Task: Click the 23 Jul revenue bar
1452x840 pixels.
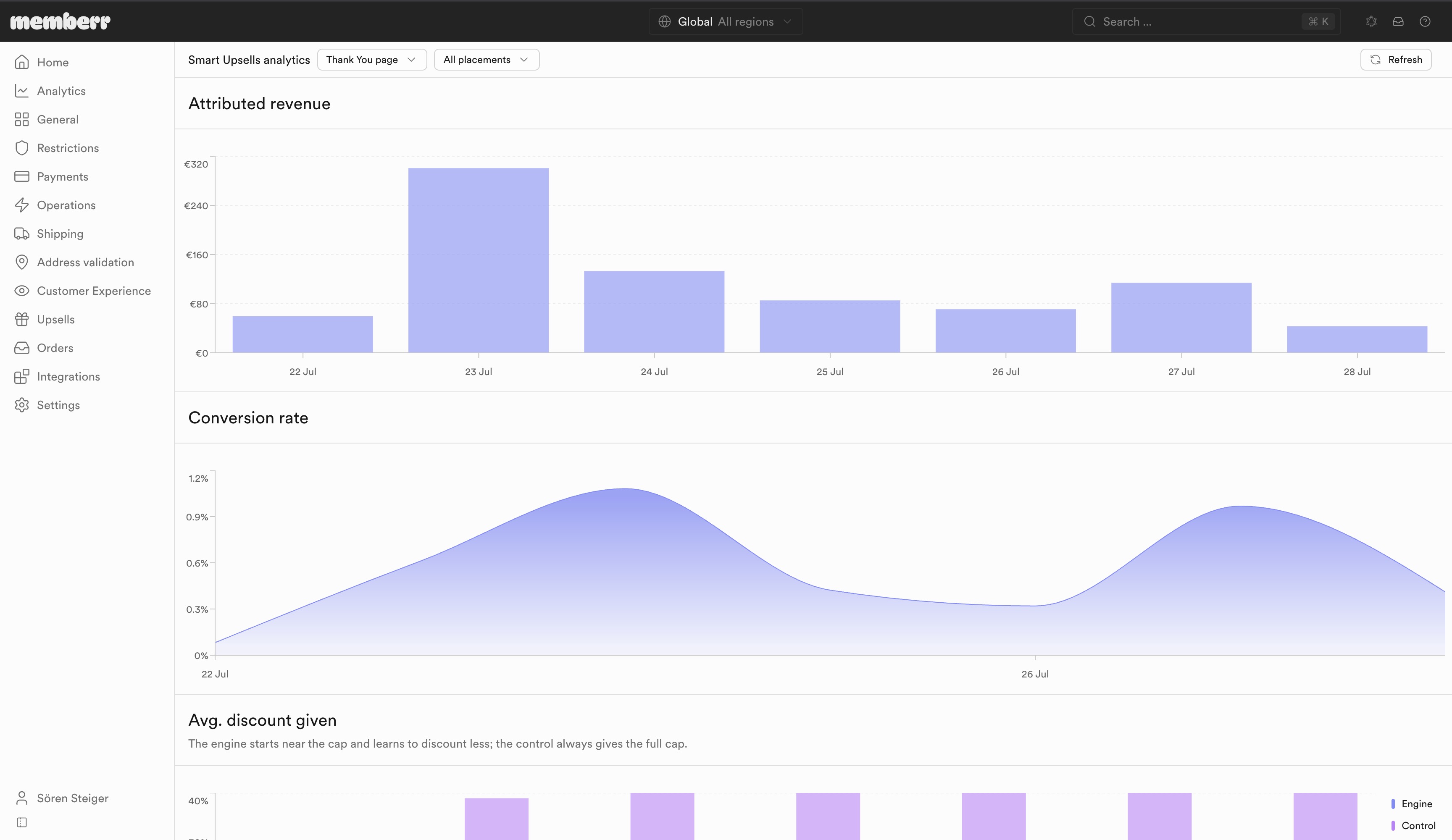Action: 478,260
